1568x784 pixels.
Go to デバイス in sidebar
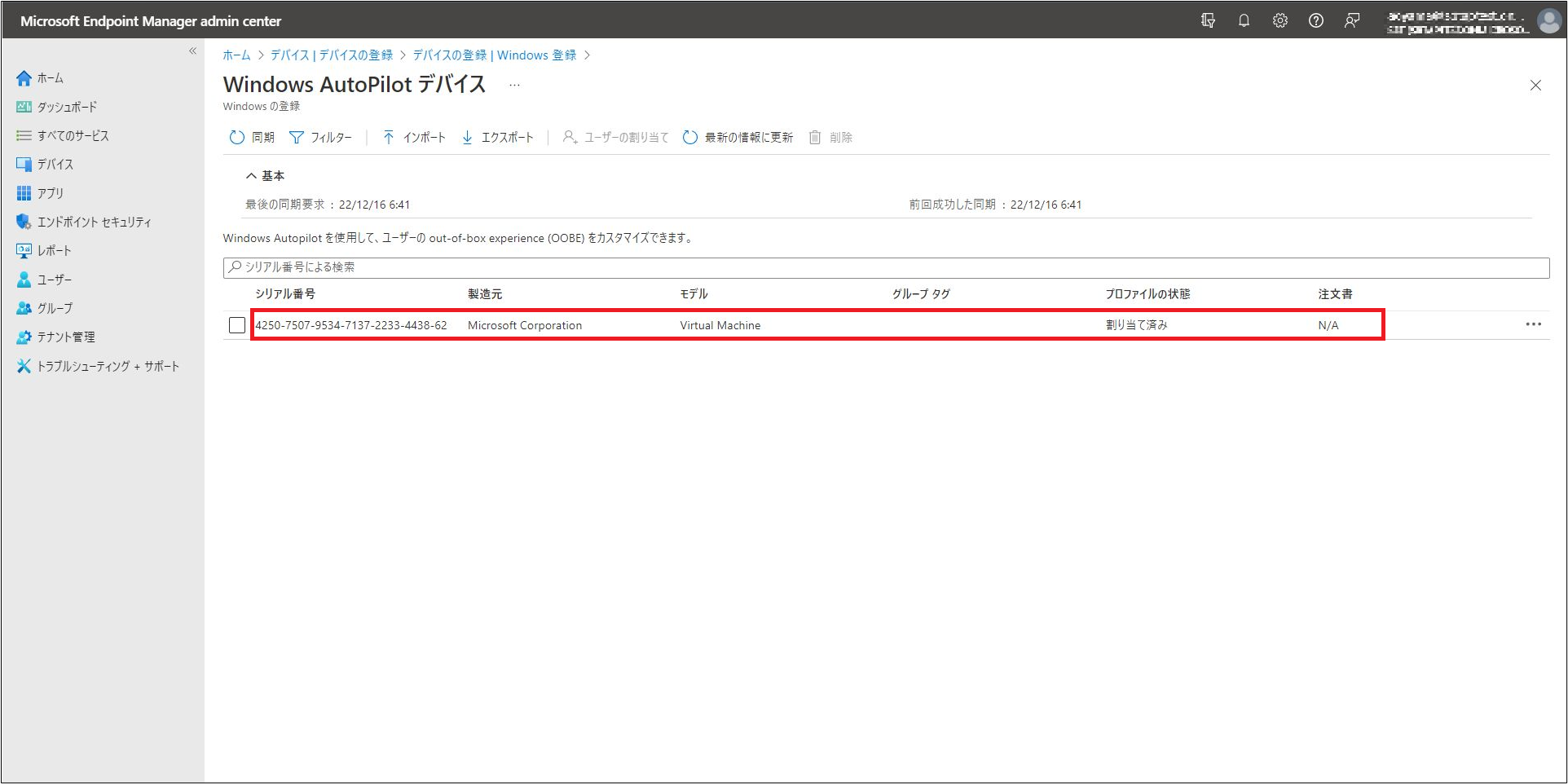tap(45, 164)
